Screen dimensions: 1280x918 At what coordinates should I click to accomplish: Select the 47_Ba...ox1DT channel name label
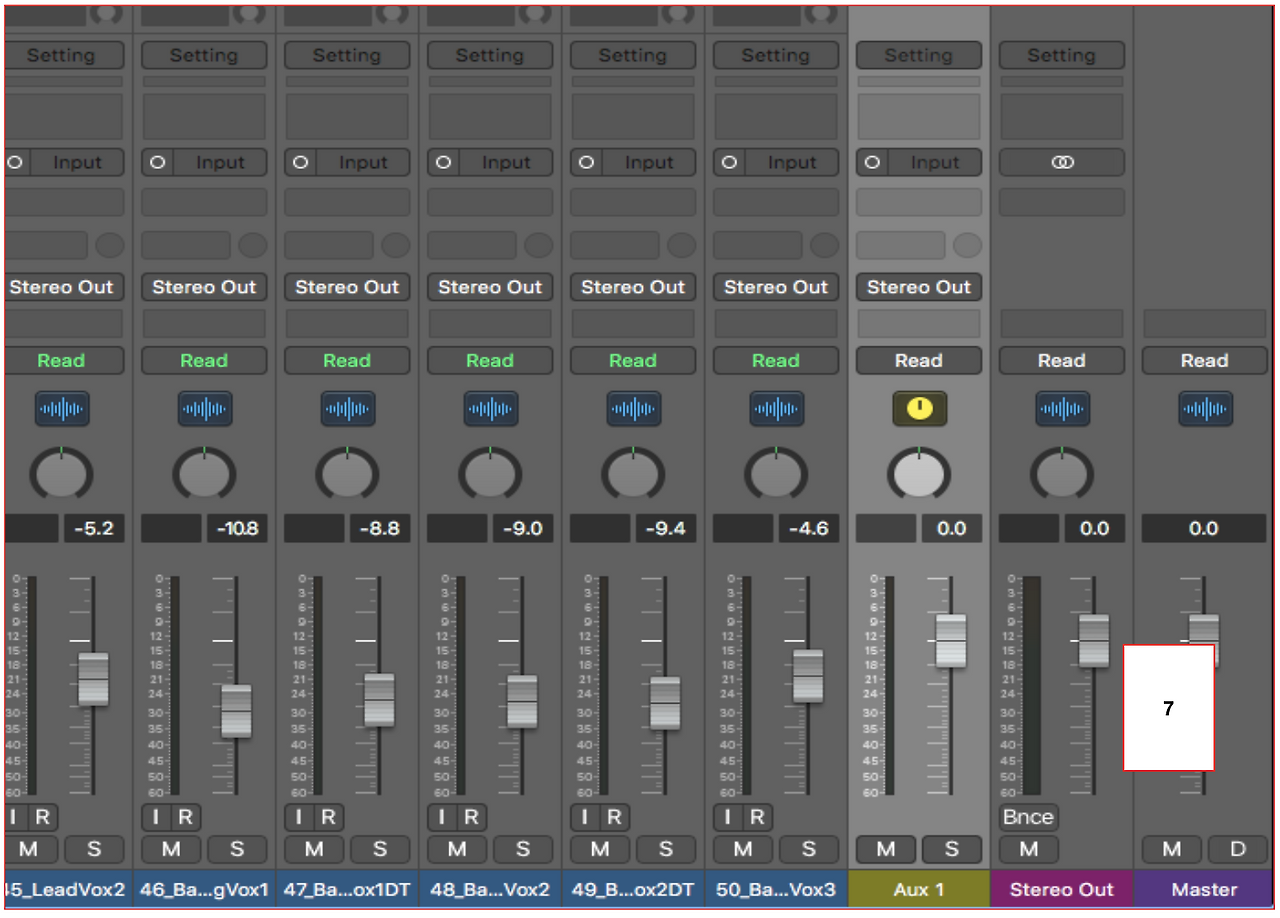pyautogui.click(x=347, y=889)
